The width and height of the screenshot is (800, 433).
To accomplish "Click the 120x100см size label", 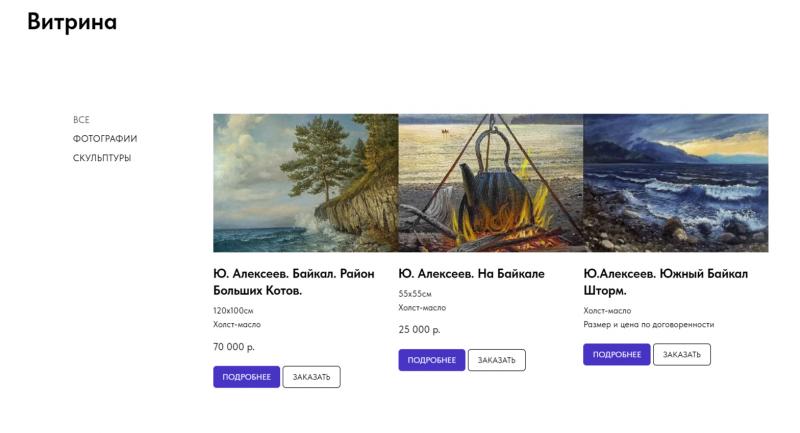I will point(233,311).
